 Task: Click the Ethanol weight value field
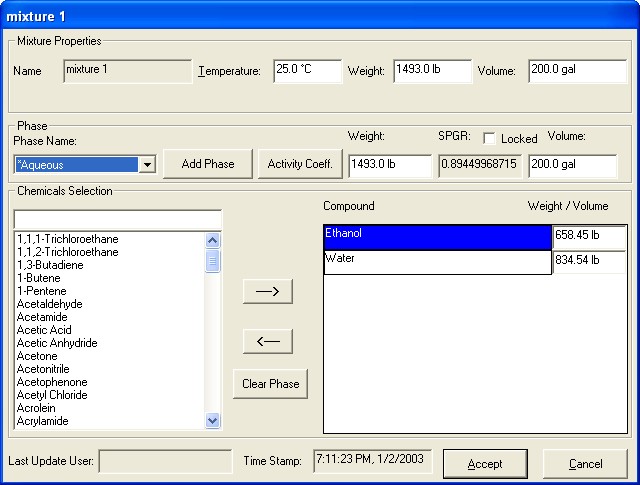pyautogui.click(x=589, y=236)
